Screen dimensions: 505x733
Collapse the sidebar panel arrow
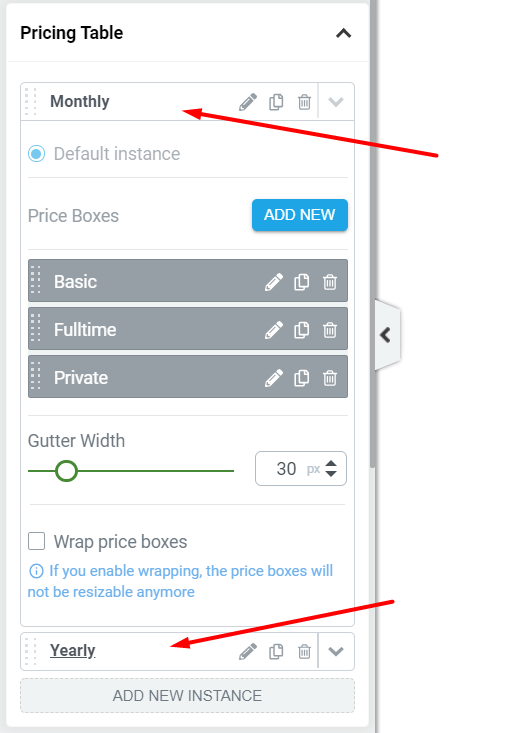click(x=387, y=335)
